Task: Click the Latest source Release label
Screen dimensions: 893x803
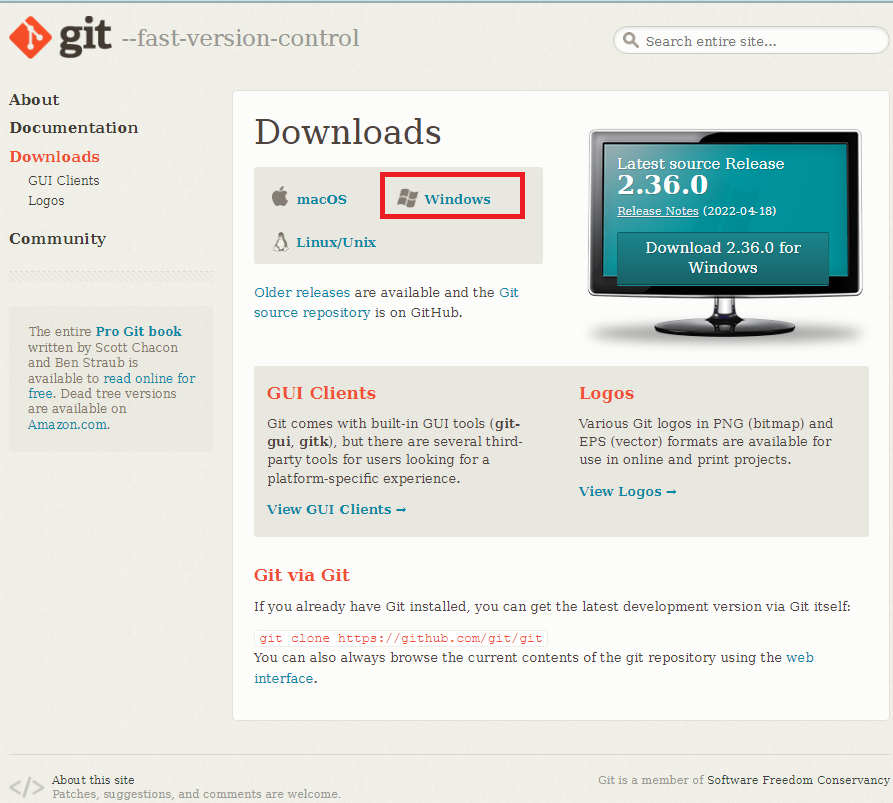Action: 701,164
